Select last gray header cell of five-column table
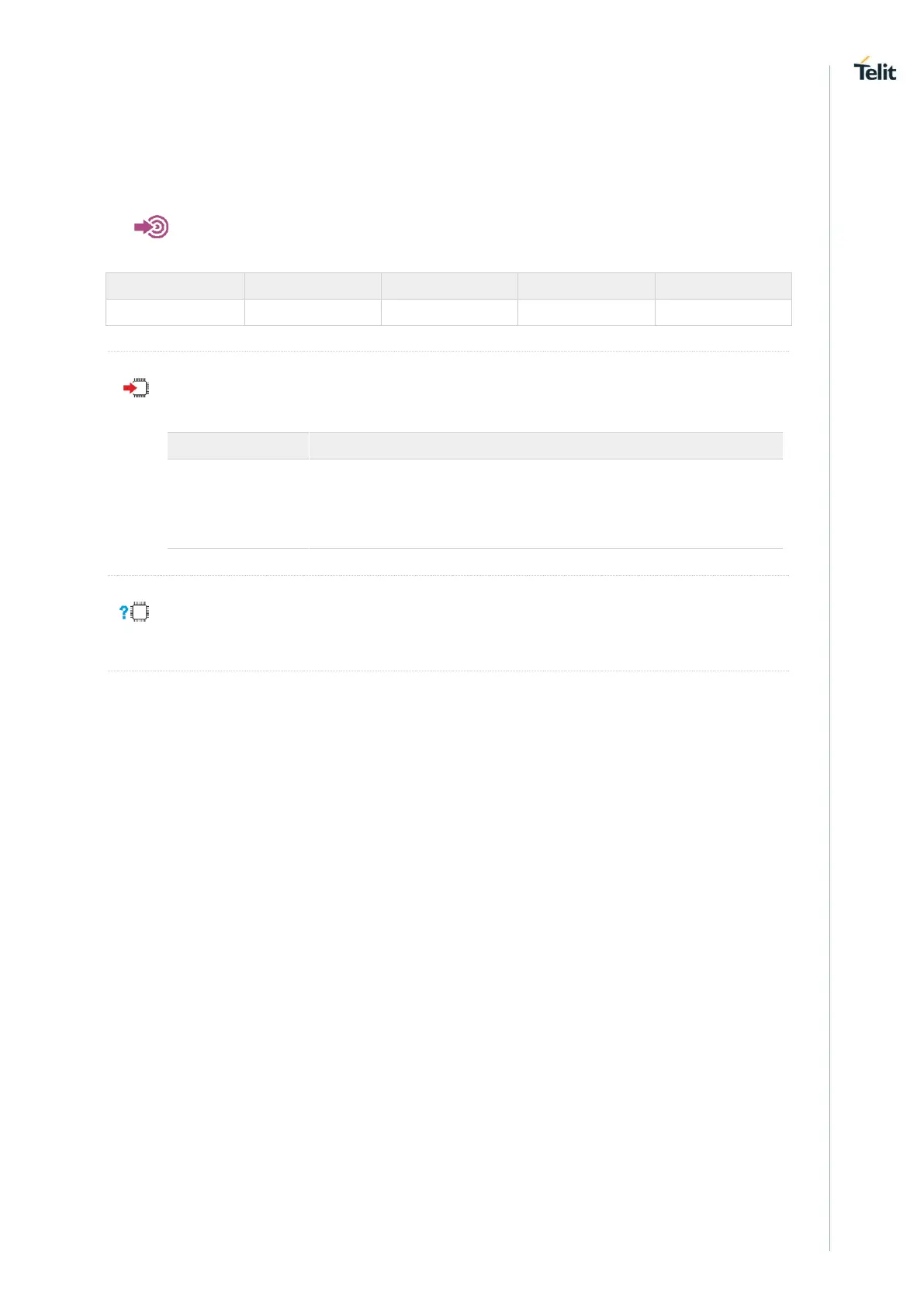 (723, 286)
